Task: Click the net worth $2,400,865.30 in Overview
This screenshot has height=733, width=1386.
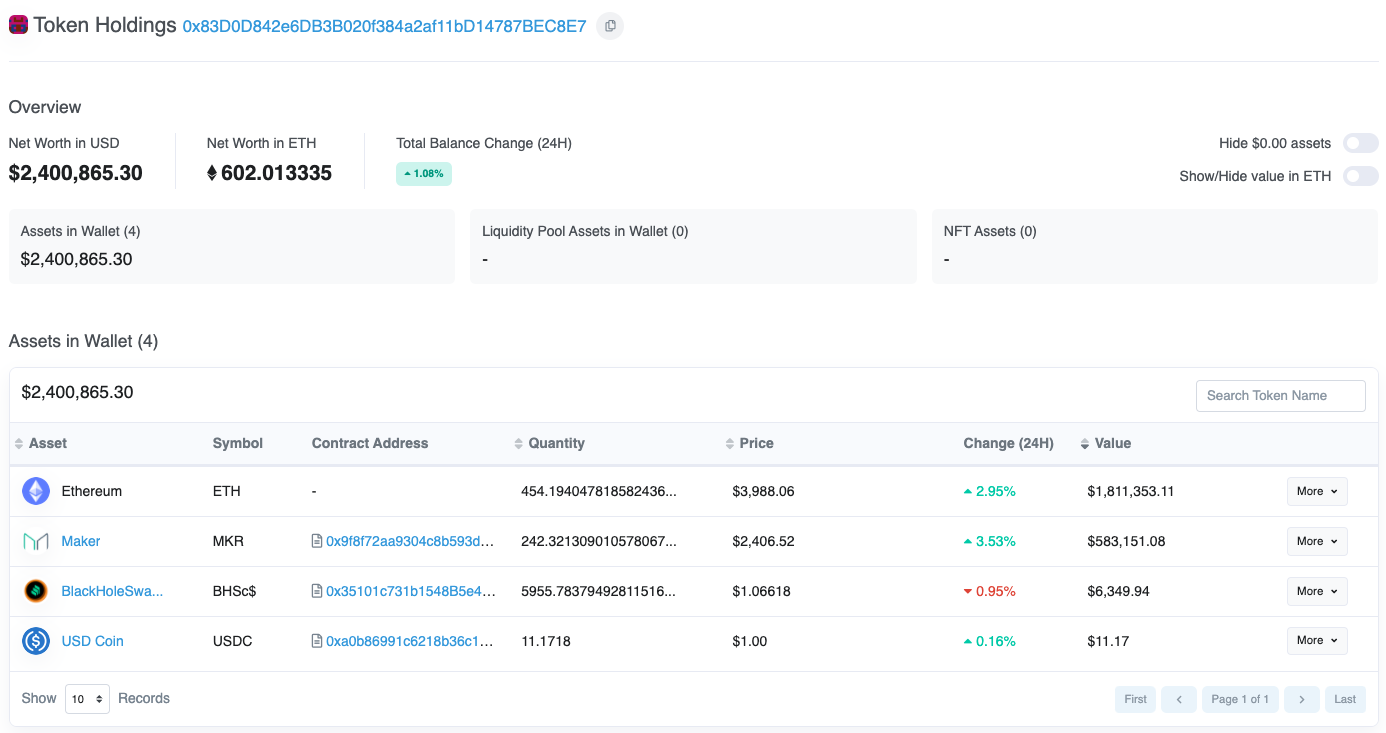Action: pos(76,173)
